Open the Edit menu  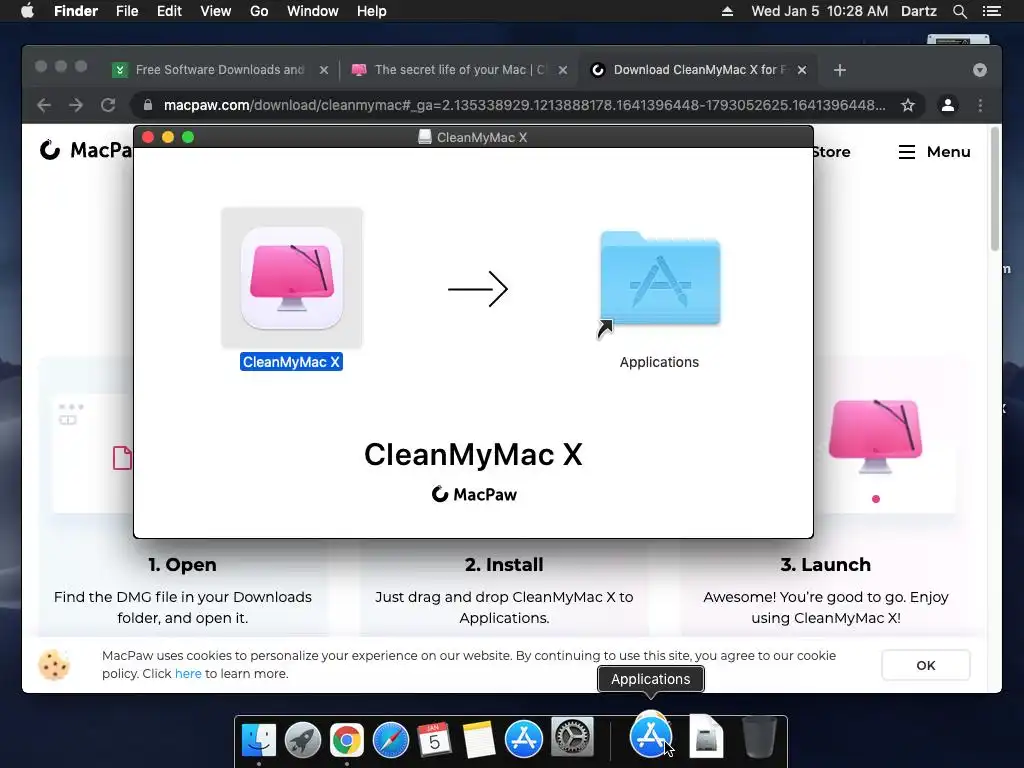[x=169, y=11]
